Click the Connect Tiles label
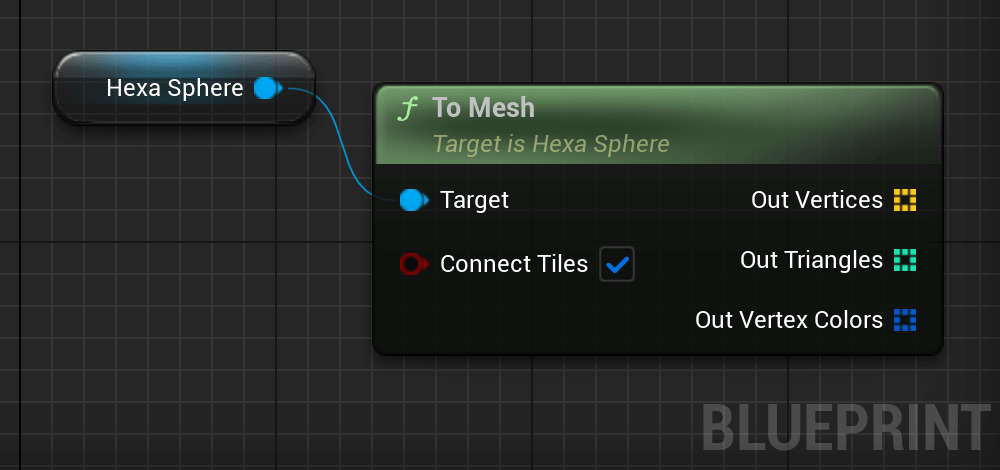This screenshot has width=1000, height=470. 514,264
